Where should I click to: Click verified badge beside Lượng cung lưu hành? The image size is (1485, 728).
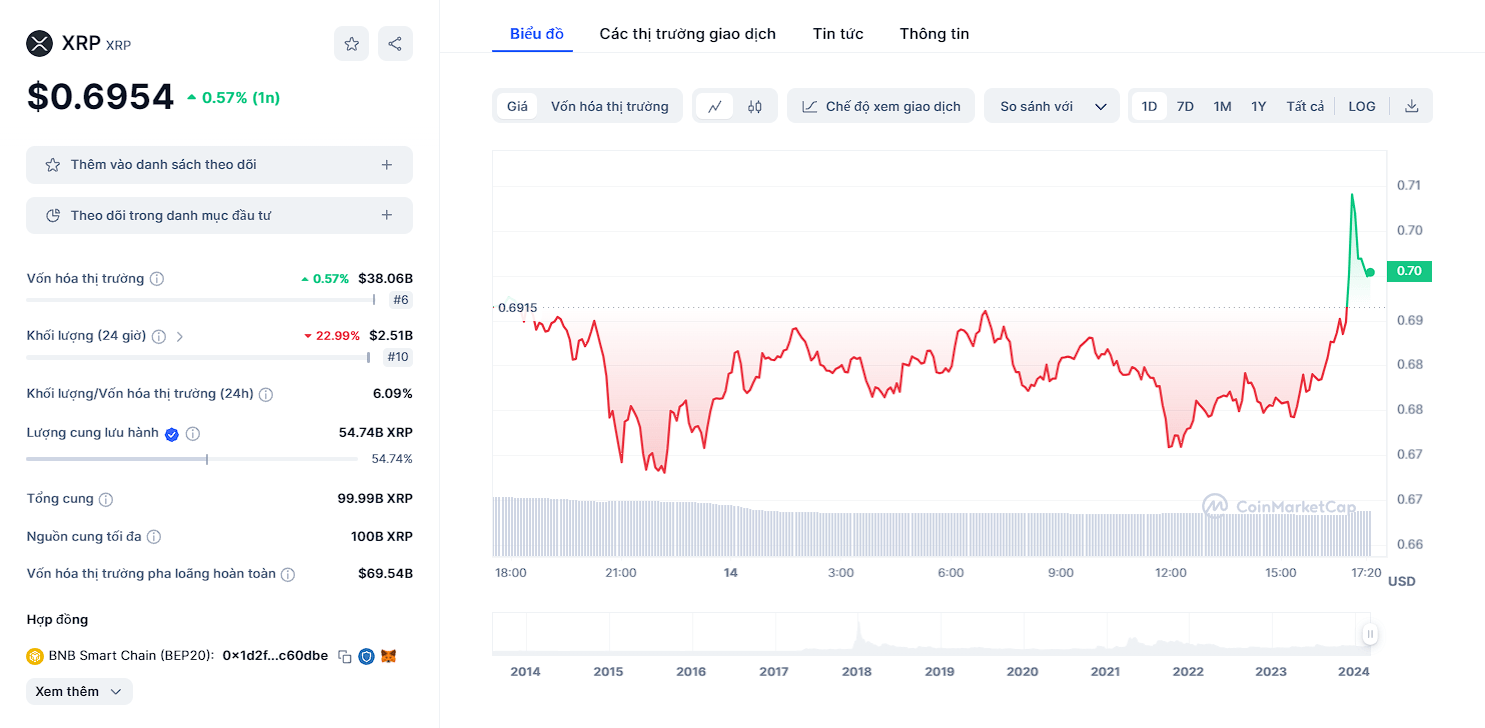tap(172, 434)
